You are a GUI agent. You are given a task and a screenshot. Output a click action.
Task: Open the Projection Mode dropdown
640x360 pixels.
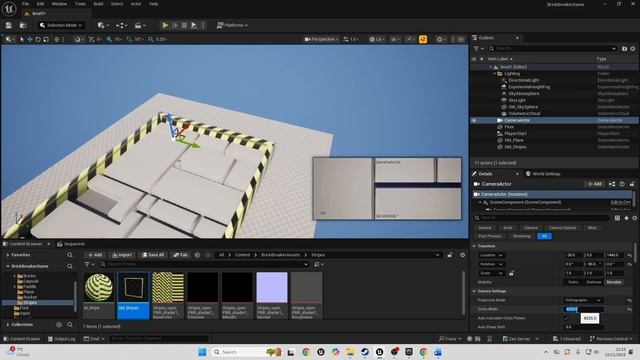583,300
